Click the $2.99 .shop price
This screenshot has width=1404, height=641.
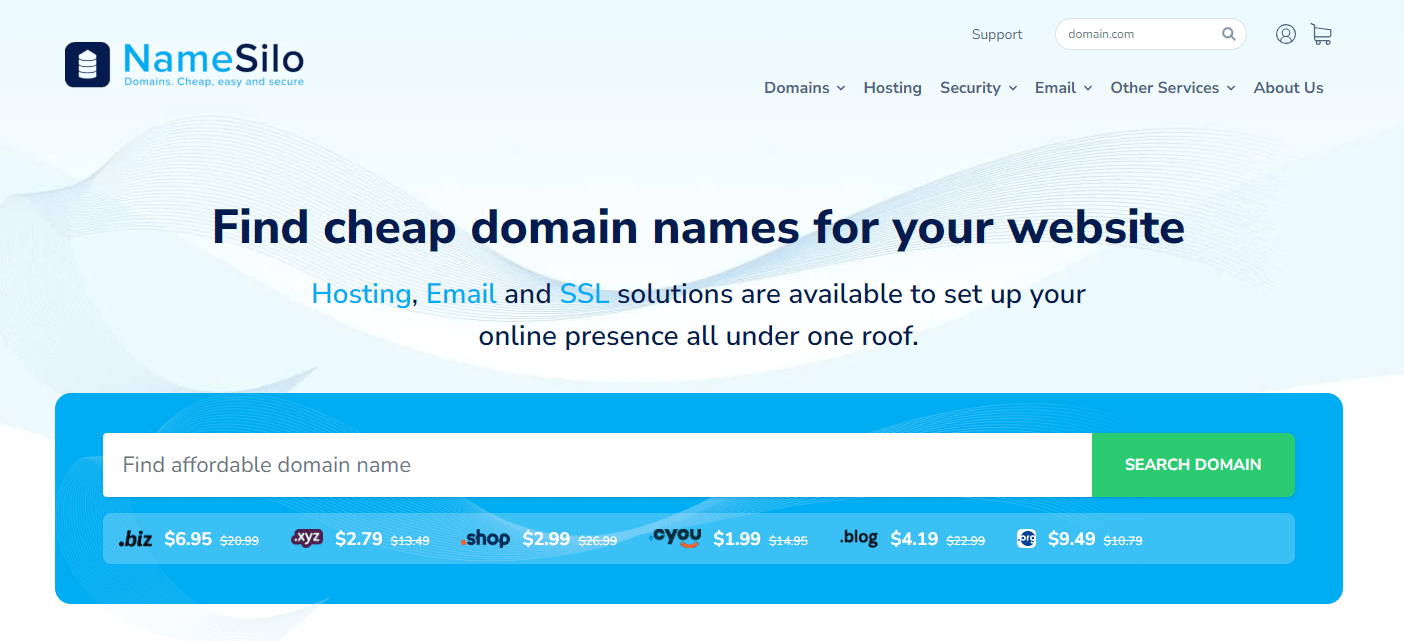(546, 539)
